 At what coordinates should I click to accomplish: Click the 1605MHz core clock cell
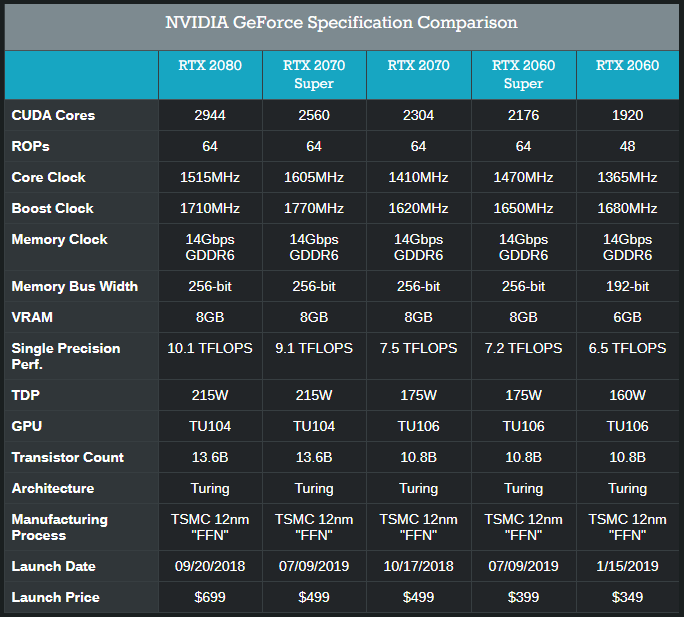(x=314, y=177)
